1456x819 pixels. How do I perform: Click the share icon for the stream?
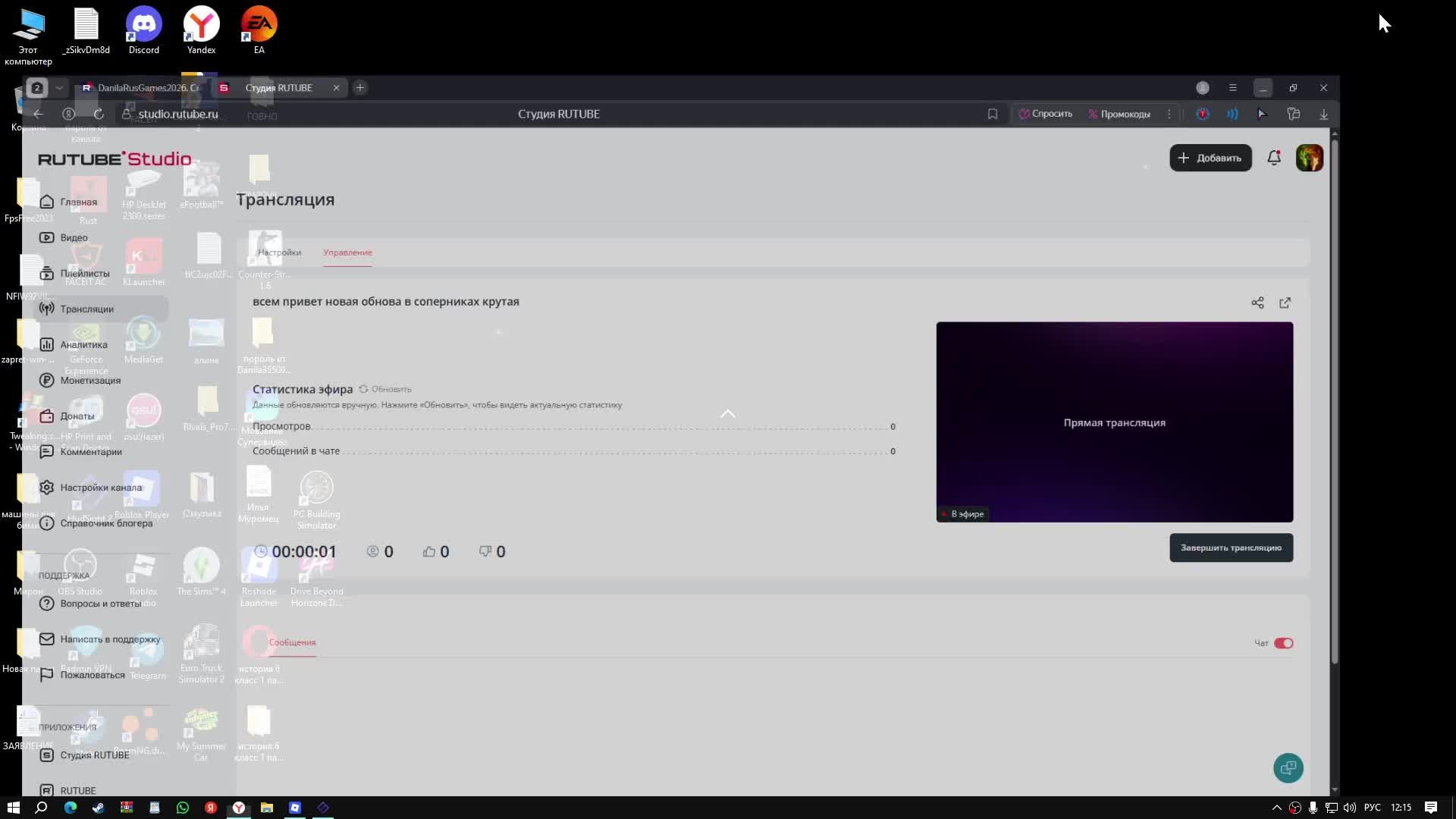1257,303
